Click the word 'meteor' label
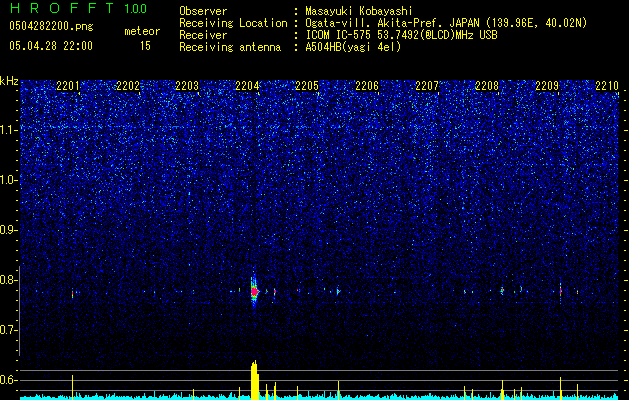 (142, 31)
